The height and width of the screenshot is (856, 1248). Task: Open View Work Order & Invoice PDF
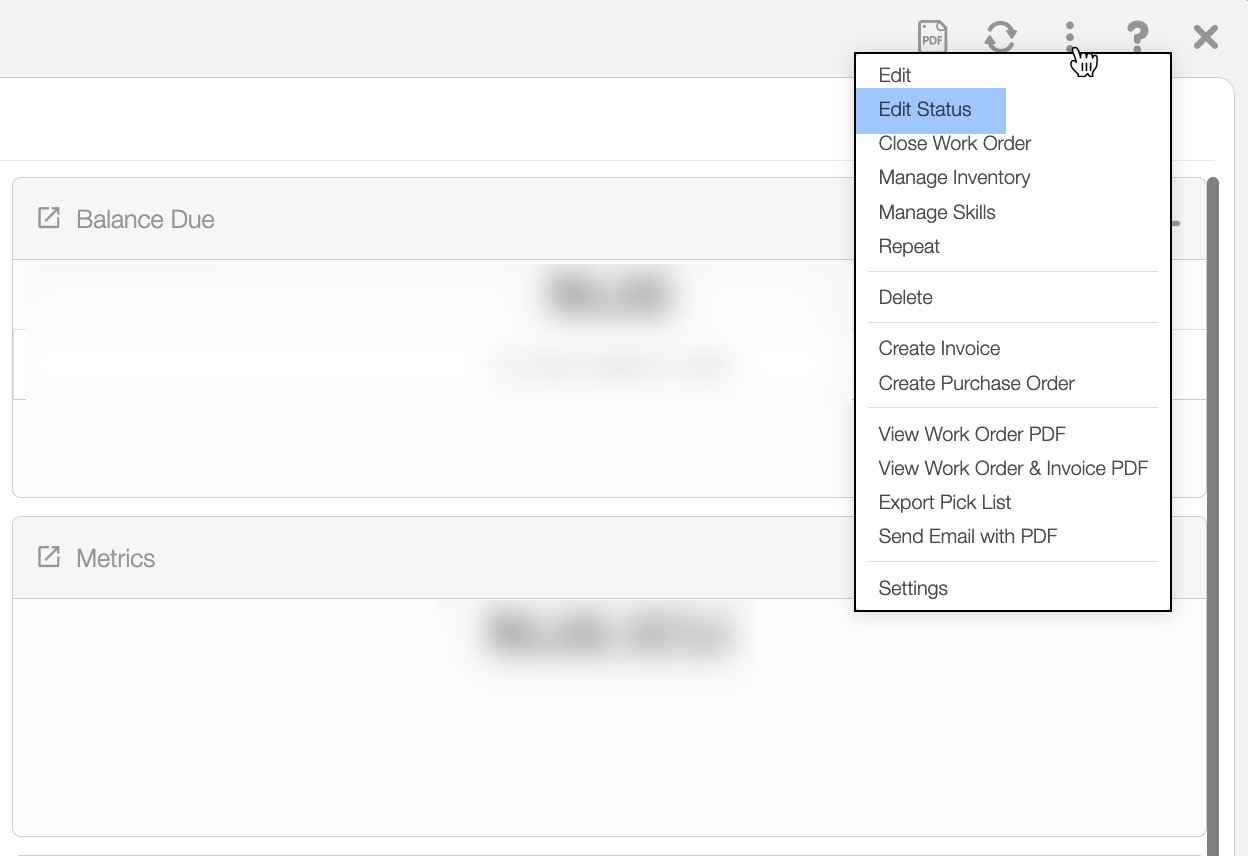point(1012,468)
